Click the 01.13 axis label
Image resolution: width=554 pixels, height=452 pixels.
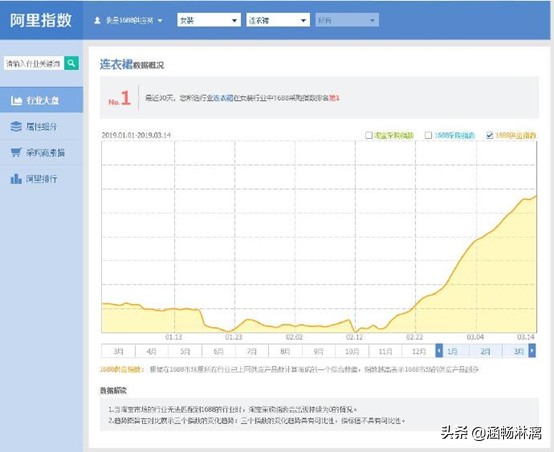(x=173, y=337)
